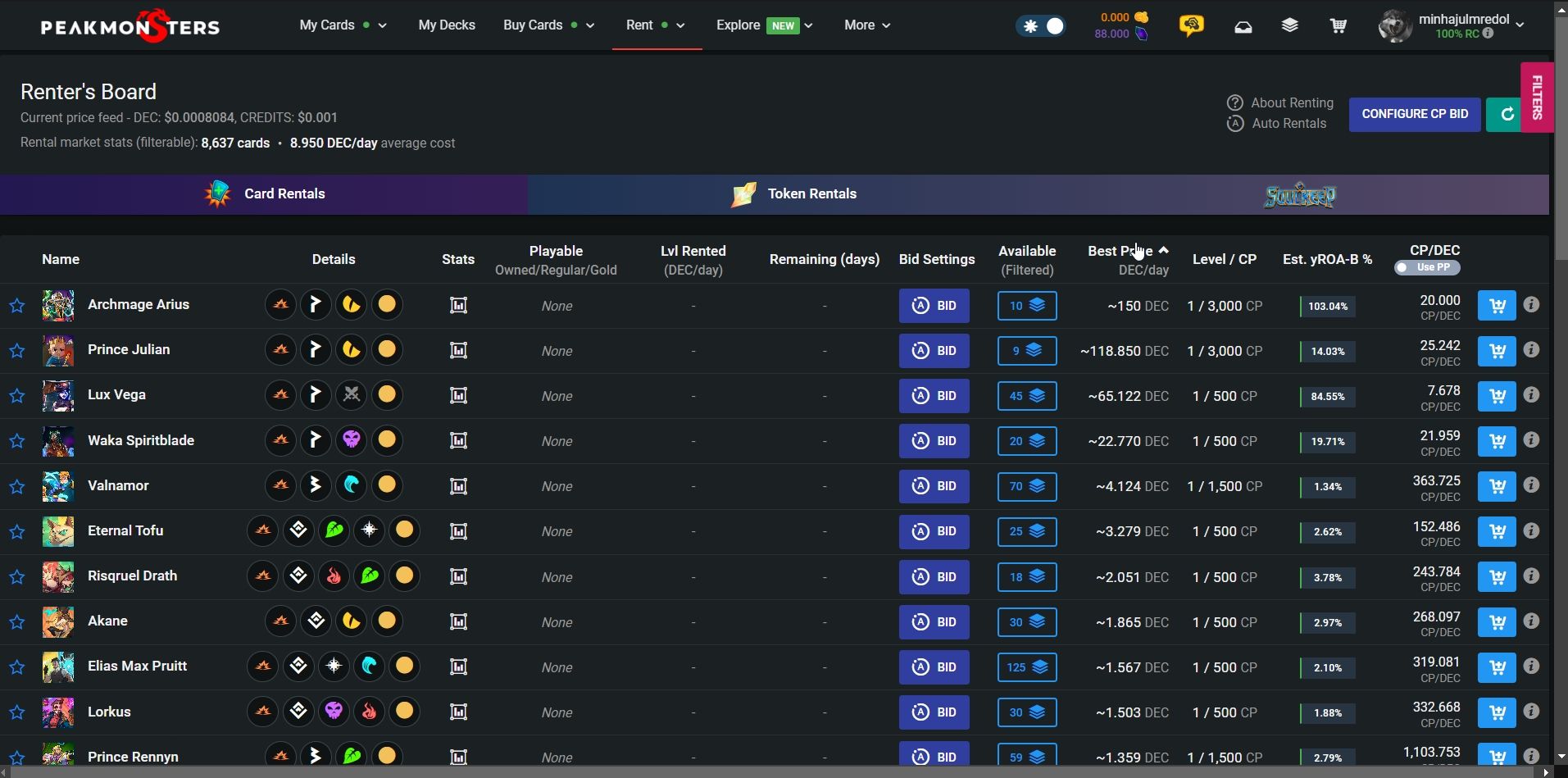Star the Eternal Tofu card
The width and height of the screenshot is (1568, 778).
tap(17, 531)
